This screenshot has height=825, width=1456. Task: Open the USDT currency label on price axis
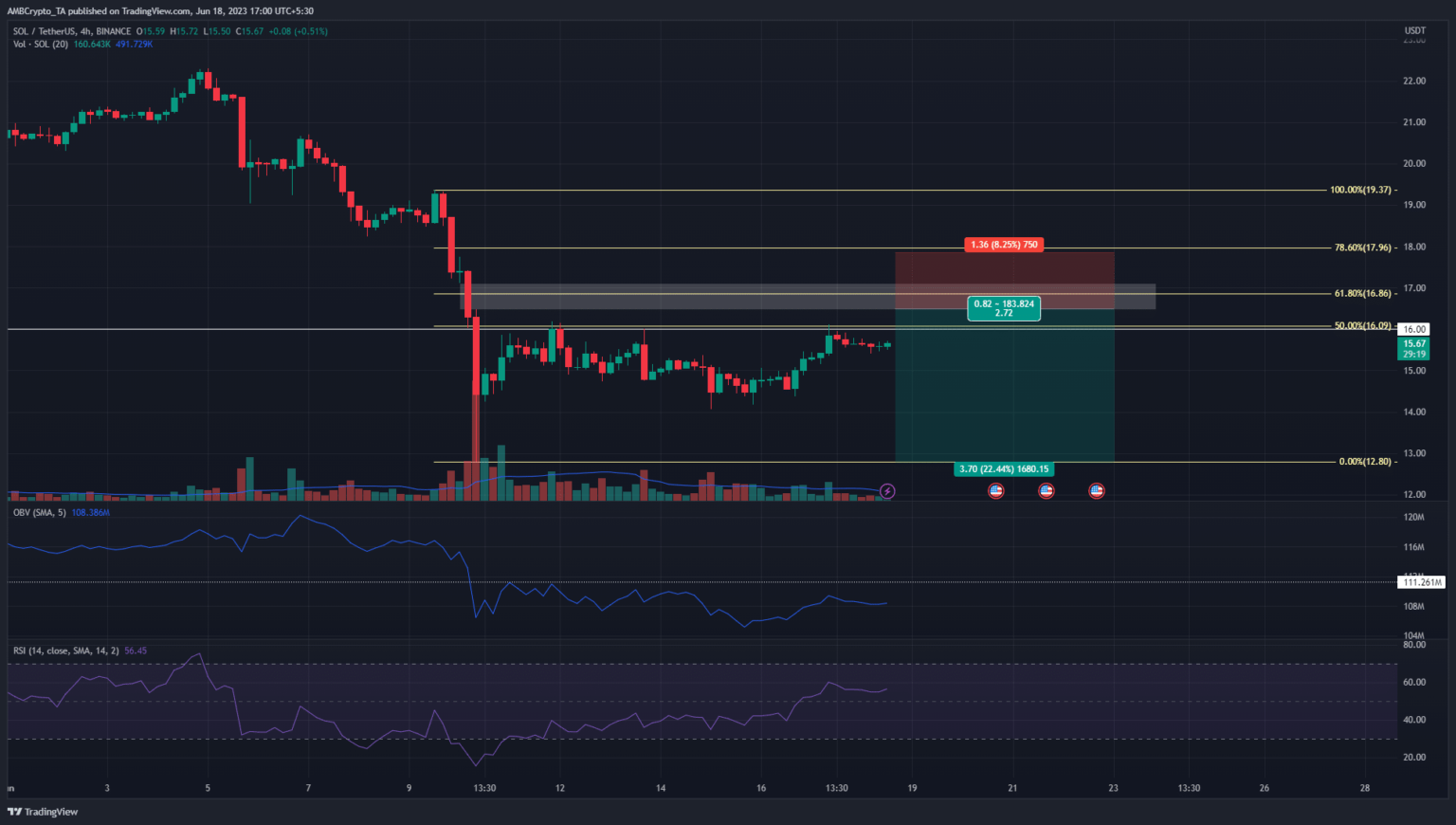[x=1414, y=31]
